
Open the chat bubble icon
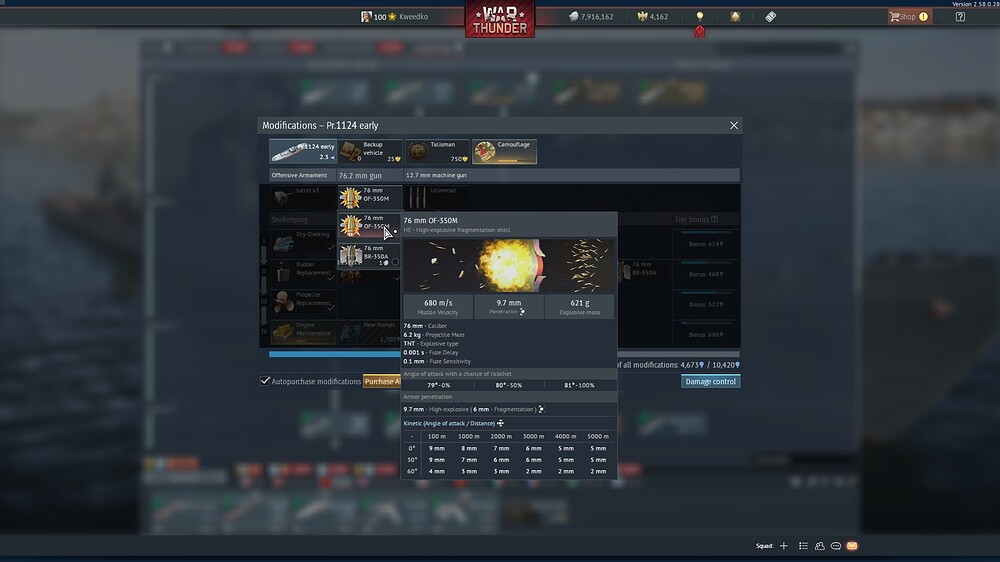836,546
